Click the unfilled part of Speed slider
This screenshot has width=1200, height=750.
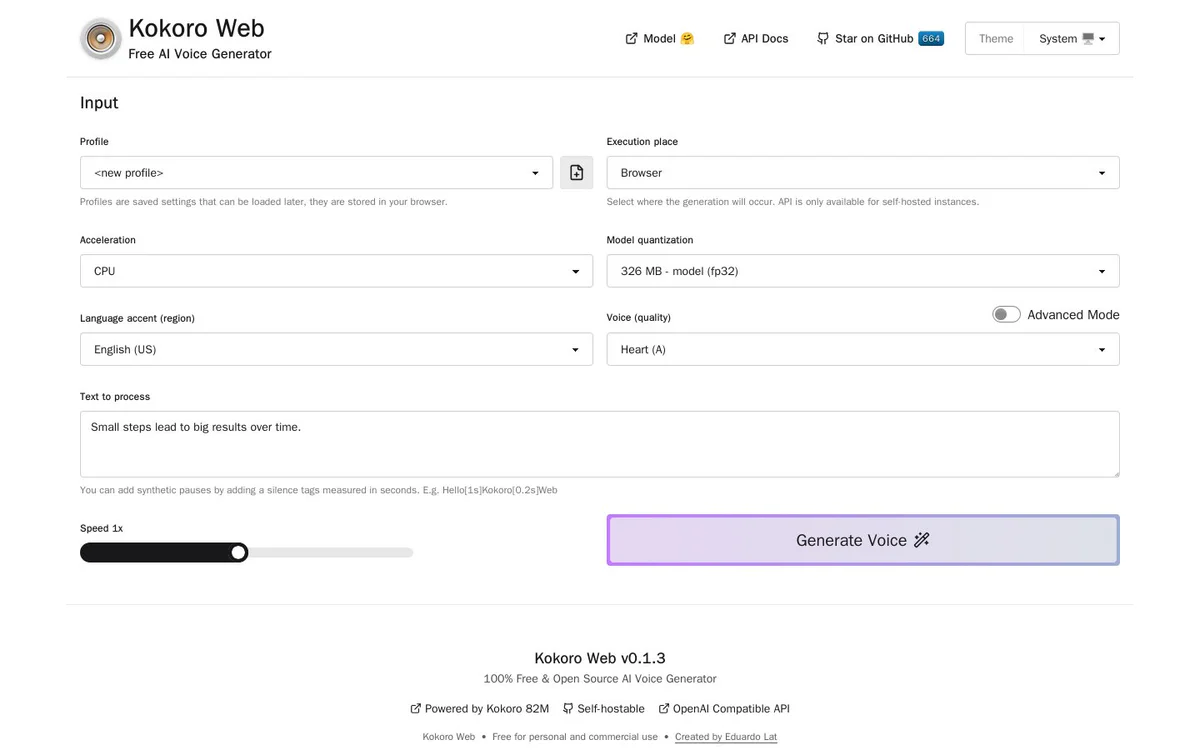(330, 553)
